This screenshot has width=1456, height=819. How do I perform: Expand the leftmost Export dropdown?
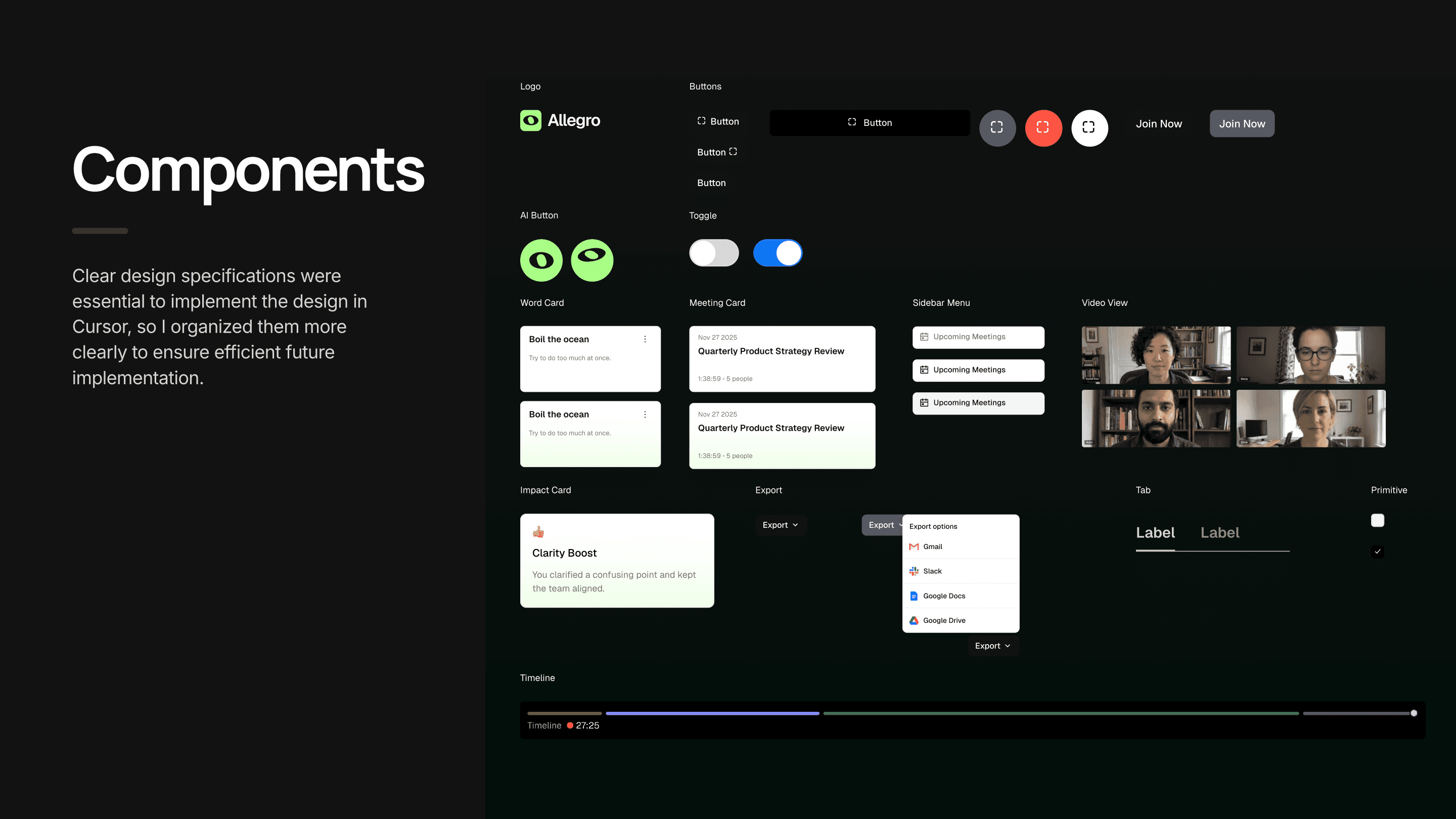[x=781, y=525]
